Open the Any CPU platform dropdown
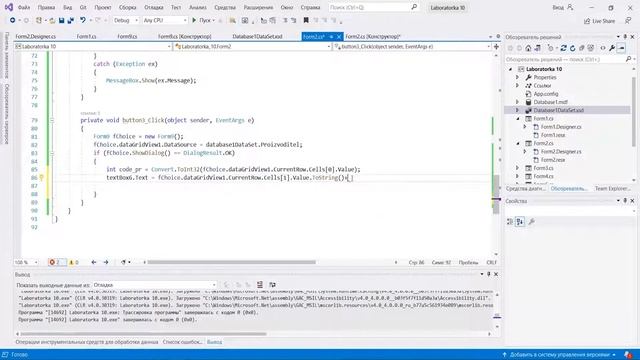 click(x=164, y=20)
